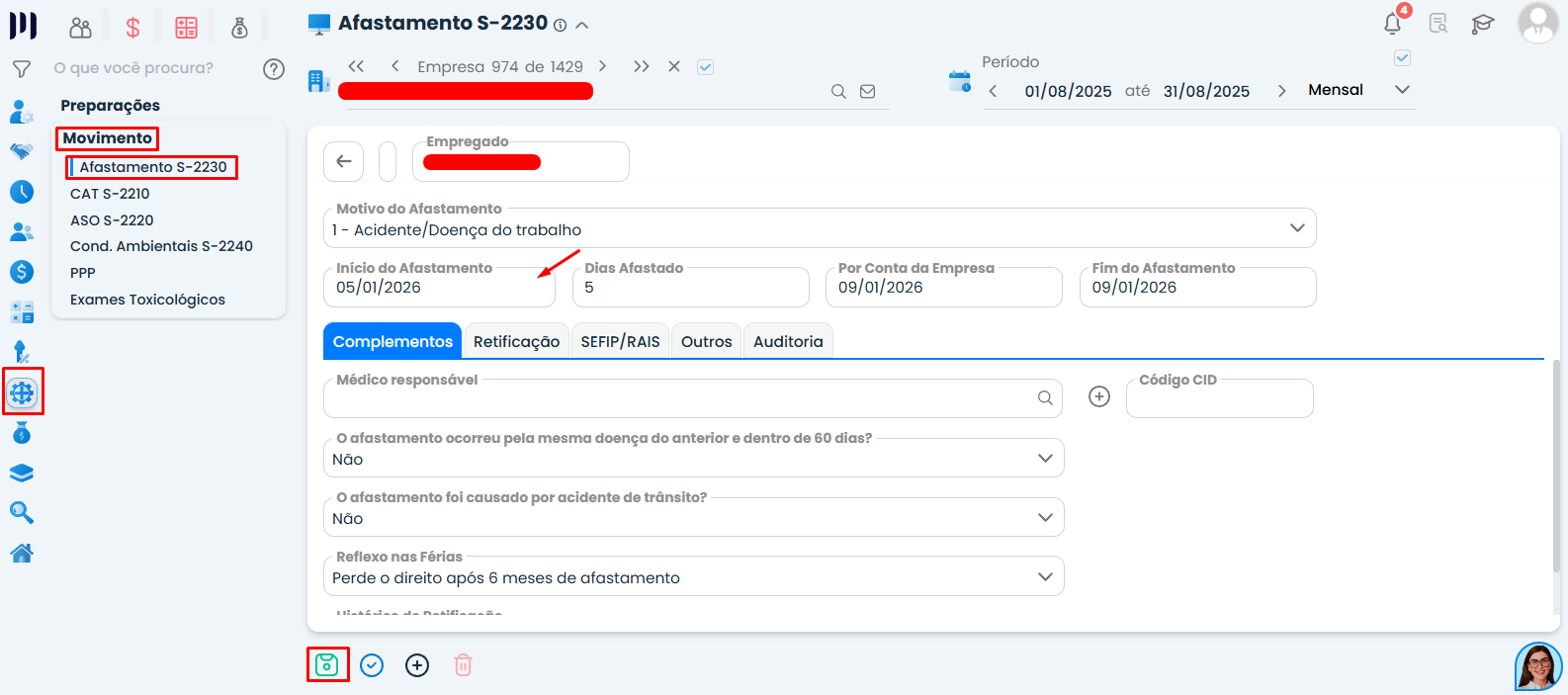Switch to the SEFIP/RAIS tab

pyautogui.click(x=620, y=341)
